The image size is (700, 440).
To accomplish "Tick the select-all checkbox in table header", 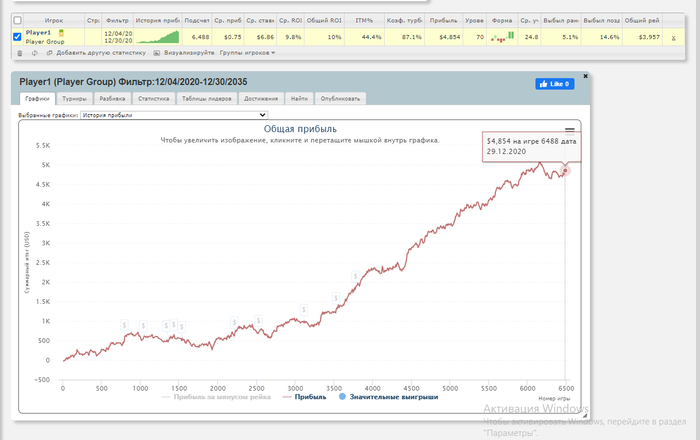I will point(17,21).
